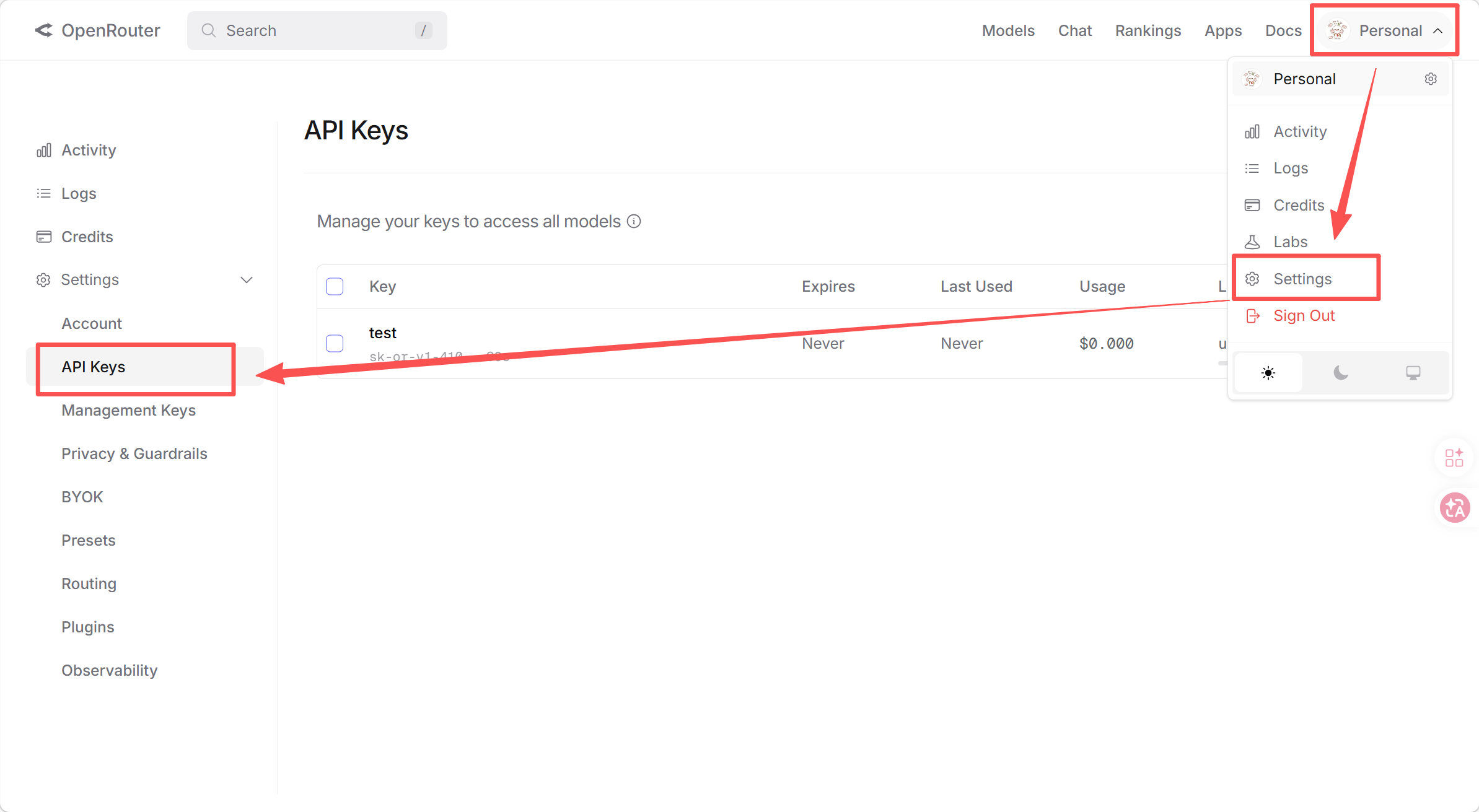Open Apps in the top navigation
This screenshot has height=812, width=1479.
point(1223,30)
